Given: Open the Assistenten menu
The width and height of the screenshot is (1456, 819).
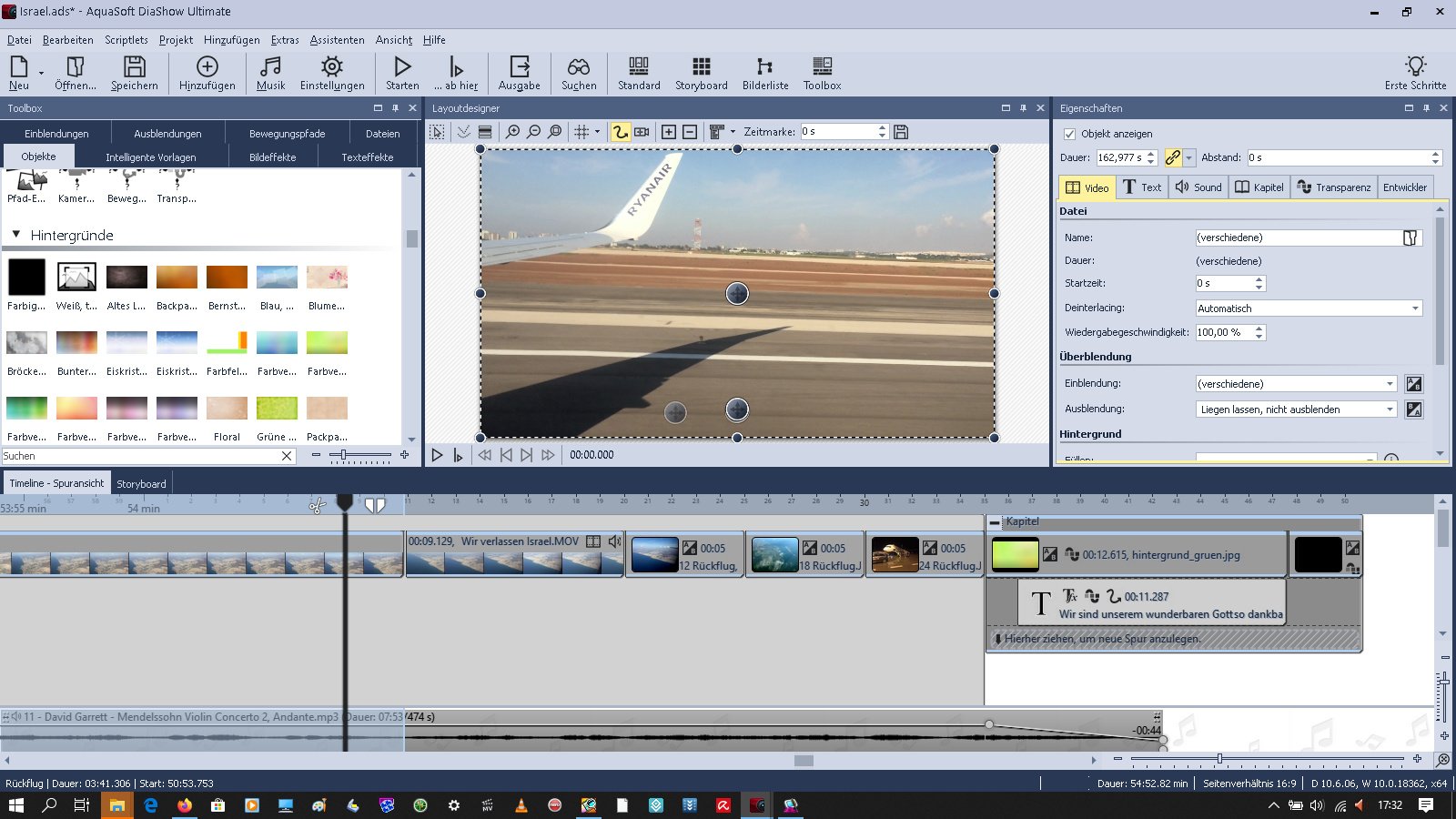Looking at the screenshot, I should tap(337, 40).
